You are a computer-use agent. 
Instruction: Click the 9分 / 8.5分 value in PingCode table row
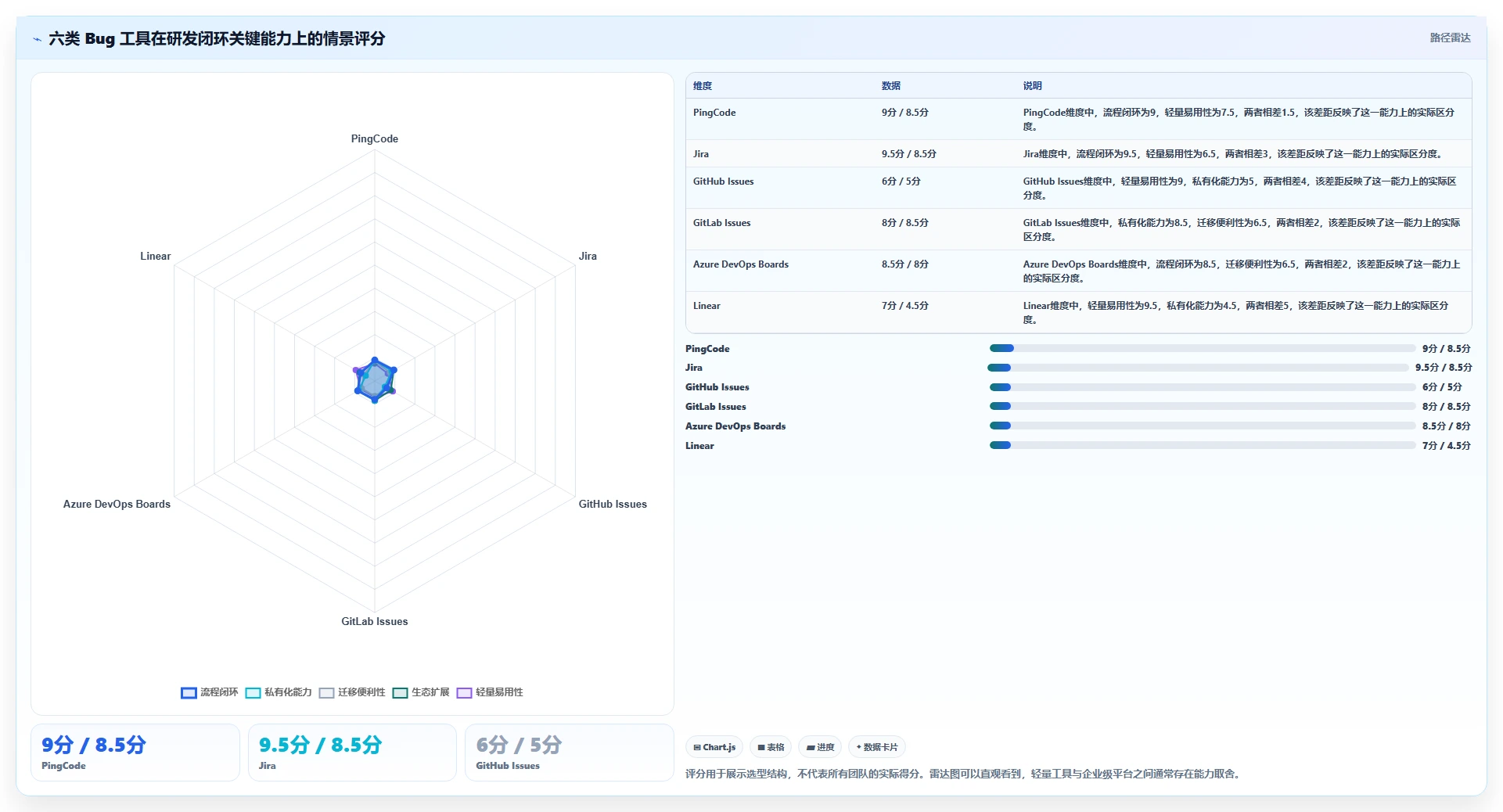[905, 113]
